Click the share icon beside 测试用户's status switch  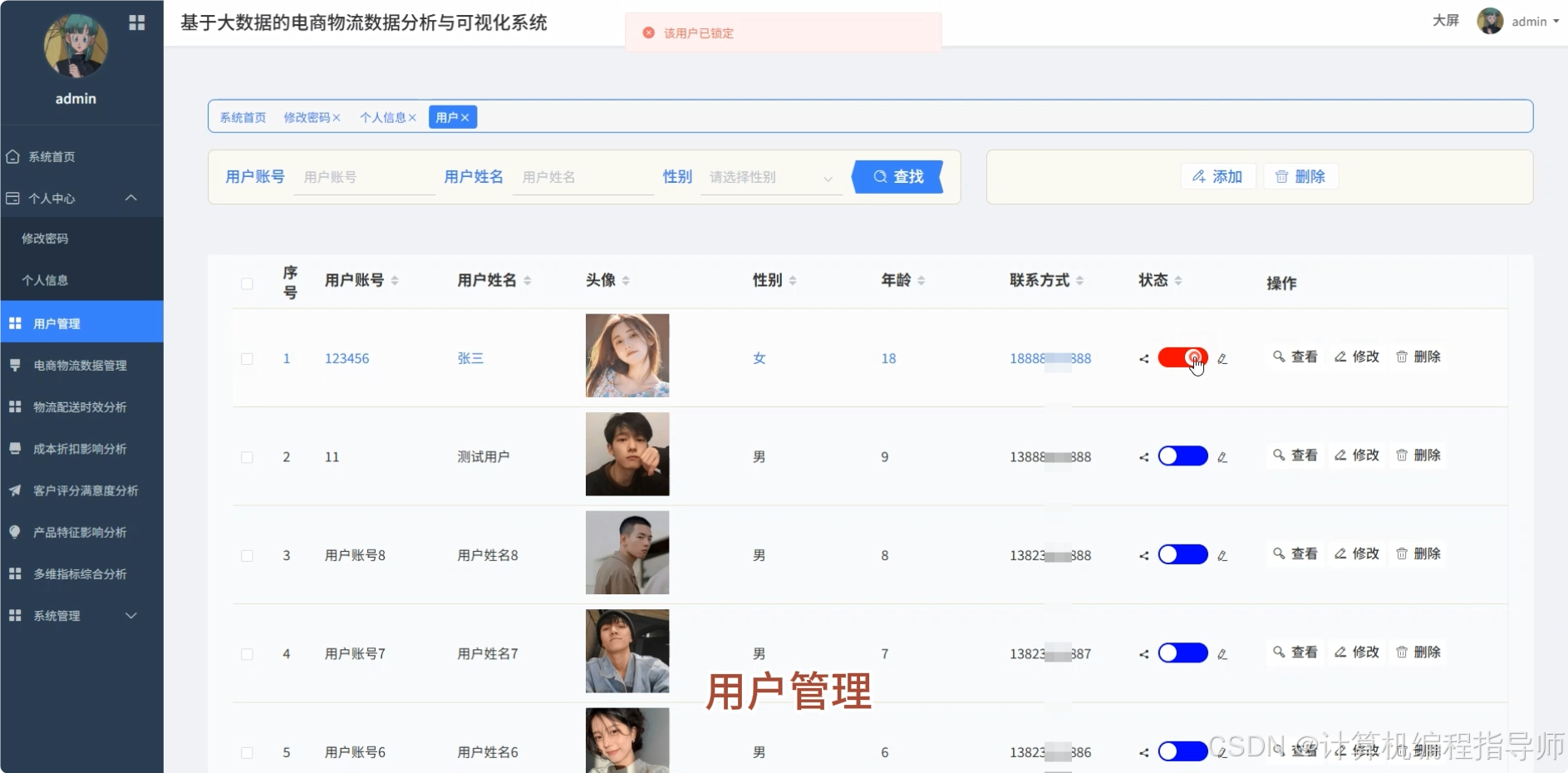pos(1144,457)
